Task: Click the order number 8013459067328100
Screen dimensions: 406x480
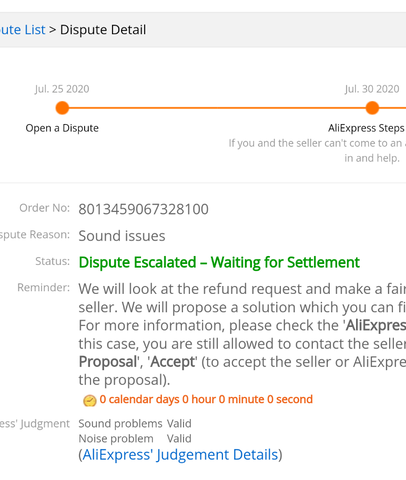Action: point(143,209)
